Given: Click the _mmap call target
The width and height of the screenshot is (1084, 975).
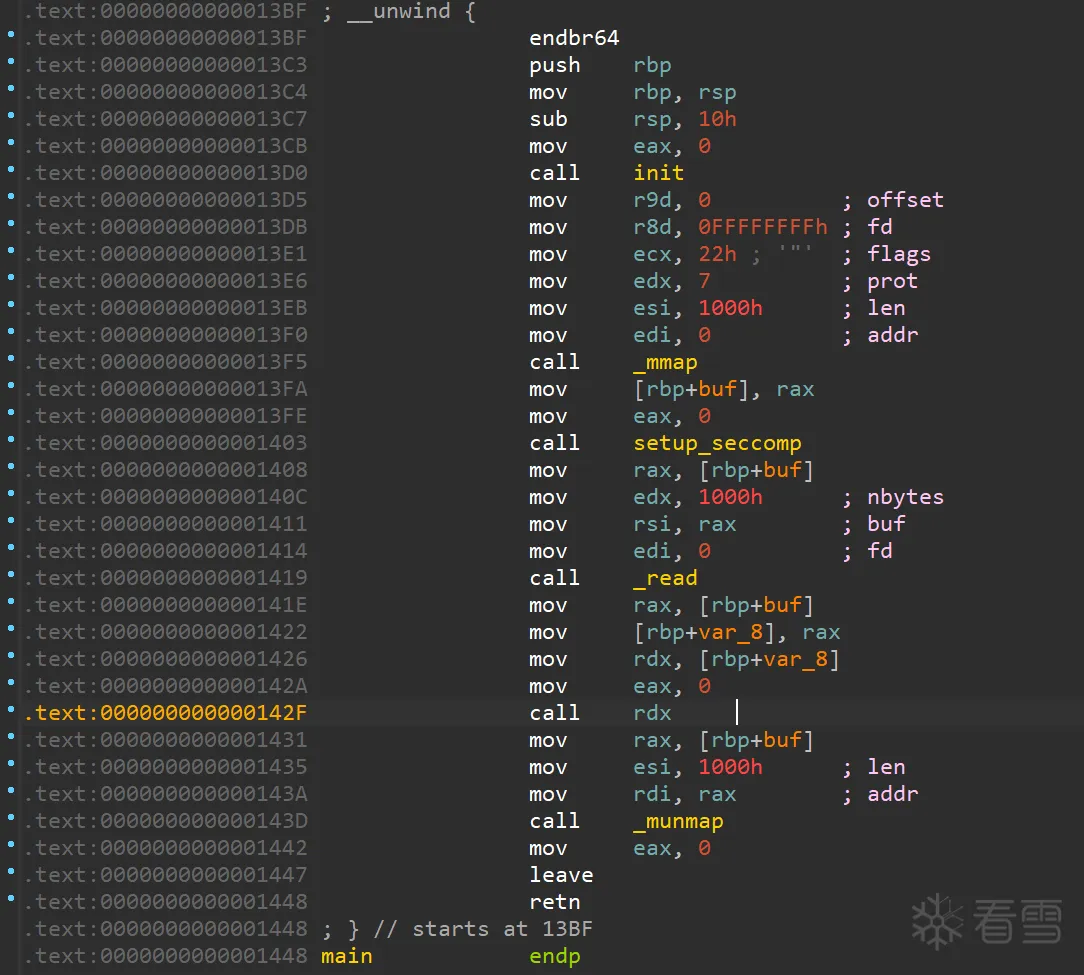Looking at the screenshot, I should [665, 362].
